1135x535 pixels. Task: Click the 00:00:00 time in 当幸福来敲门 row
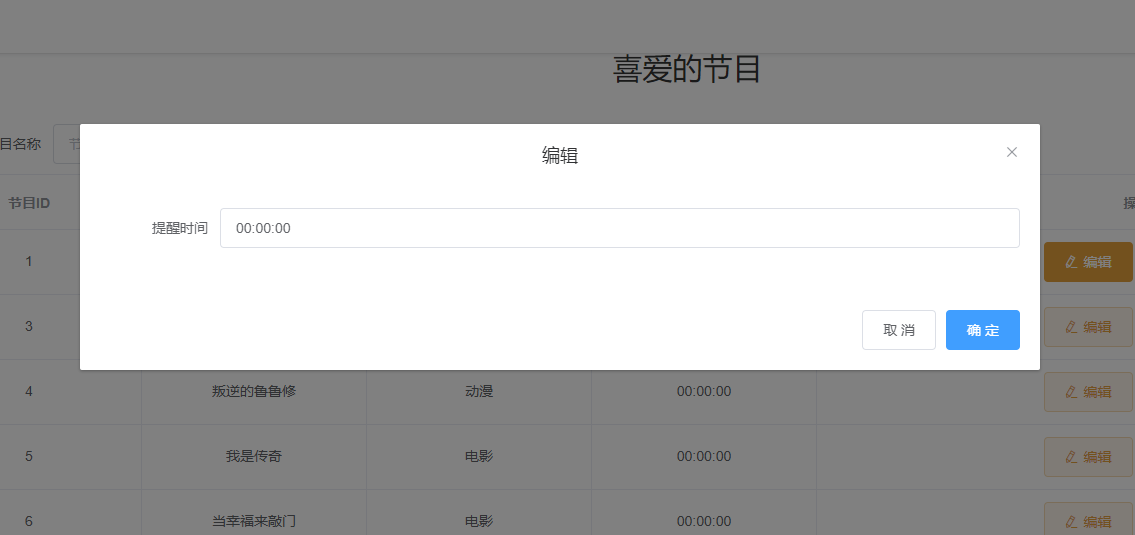coord(704,521)
